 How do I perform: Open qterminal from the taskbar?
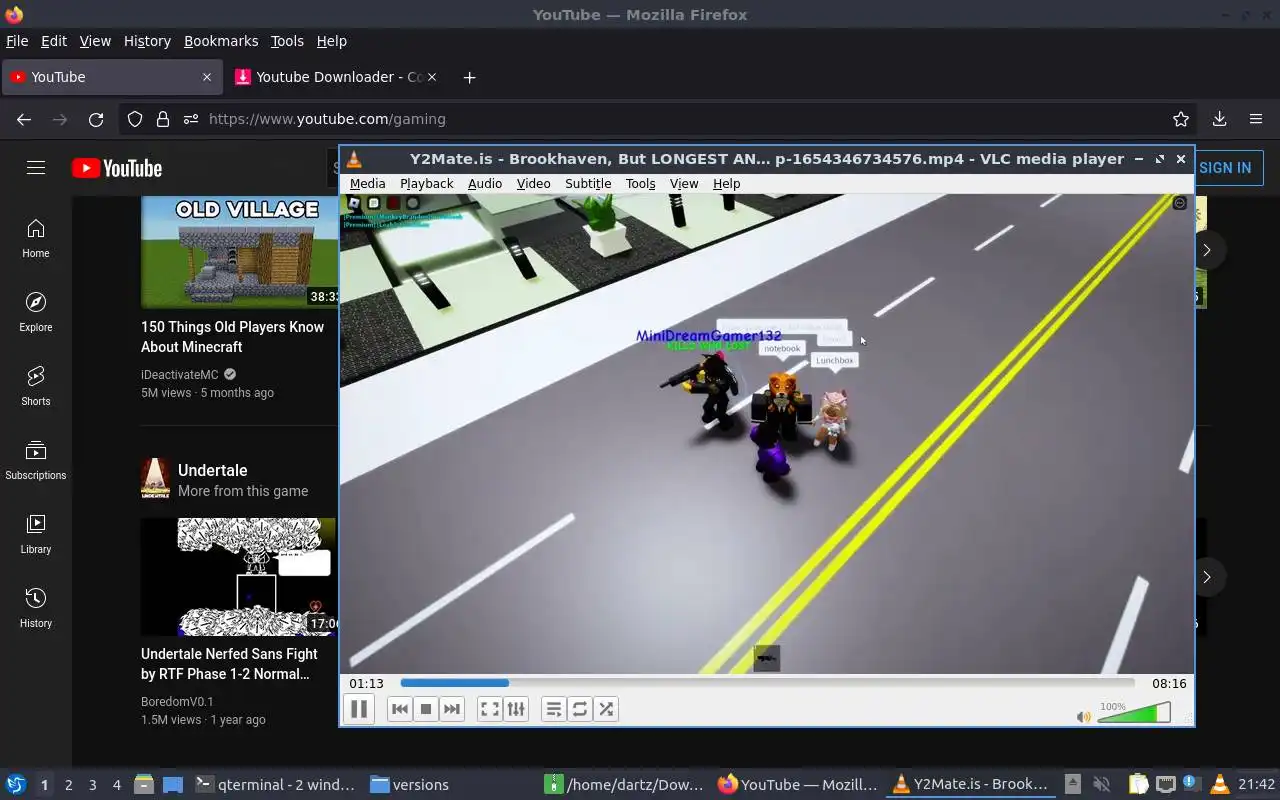coord(276,785)
